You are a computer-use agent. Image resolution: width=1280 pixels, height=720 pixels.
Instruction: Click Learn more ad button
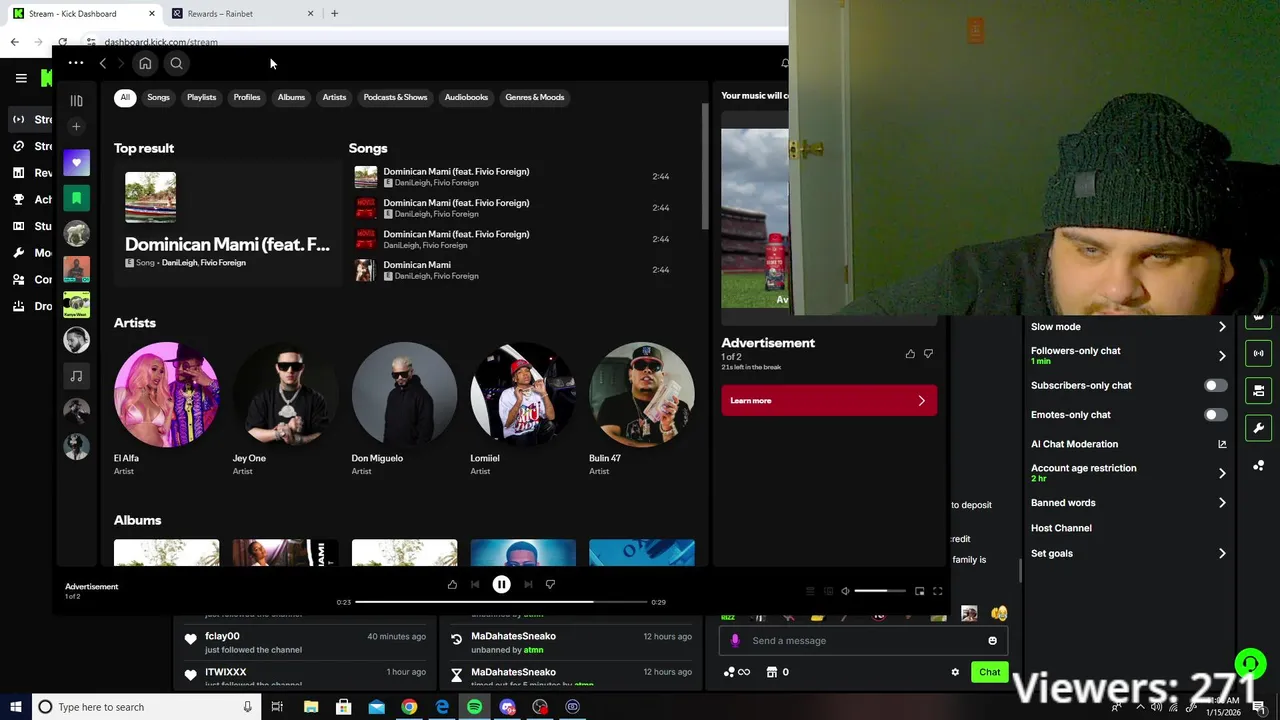(829, 400)
